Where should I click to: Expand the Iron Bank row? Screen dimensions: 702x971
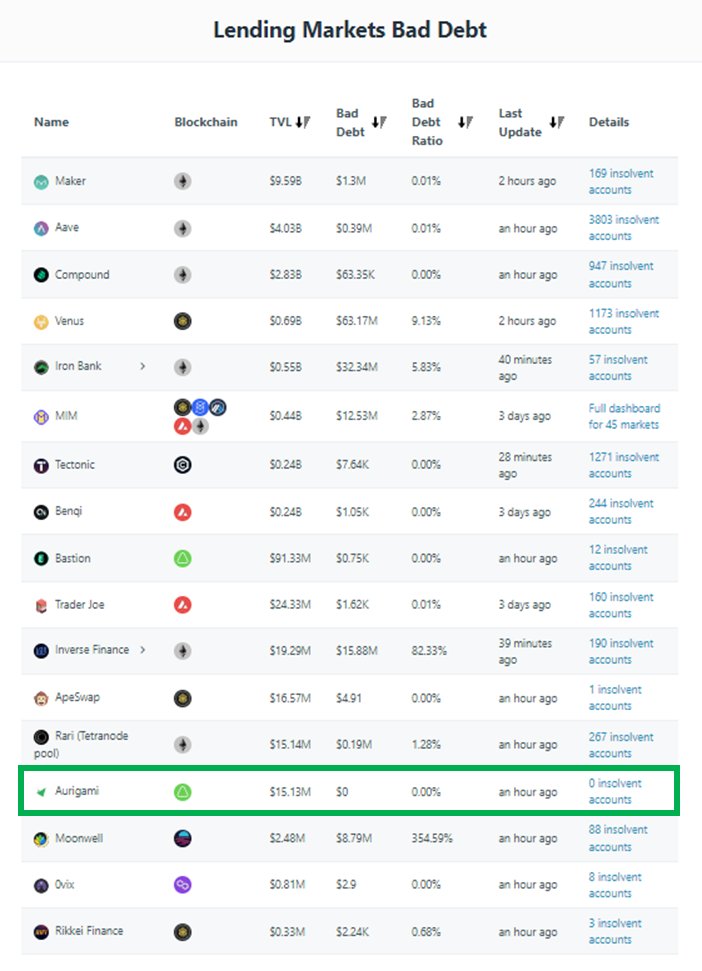143,367
